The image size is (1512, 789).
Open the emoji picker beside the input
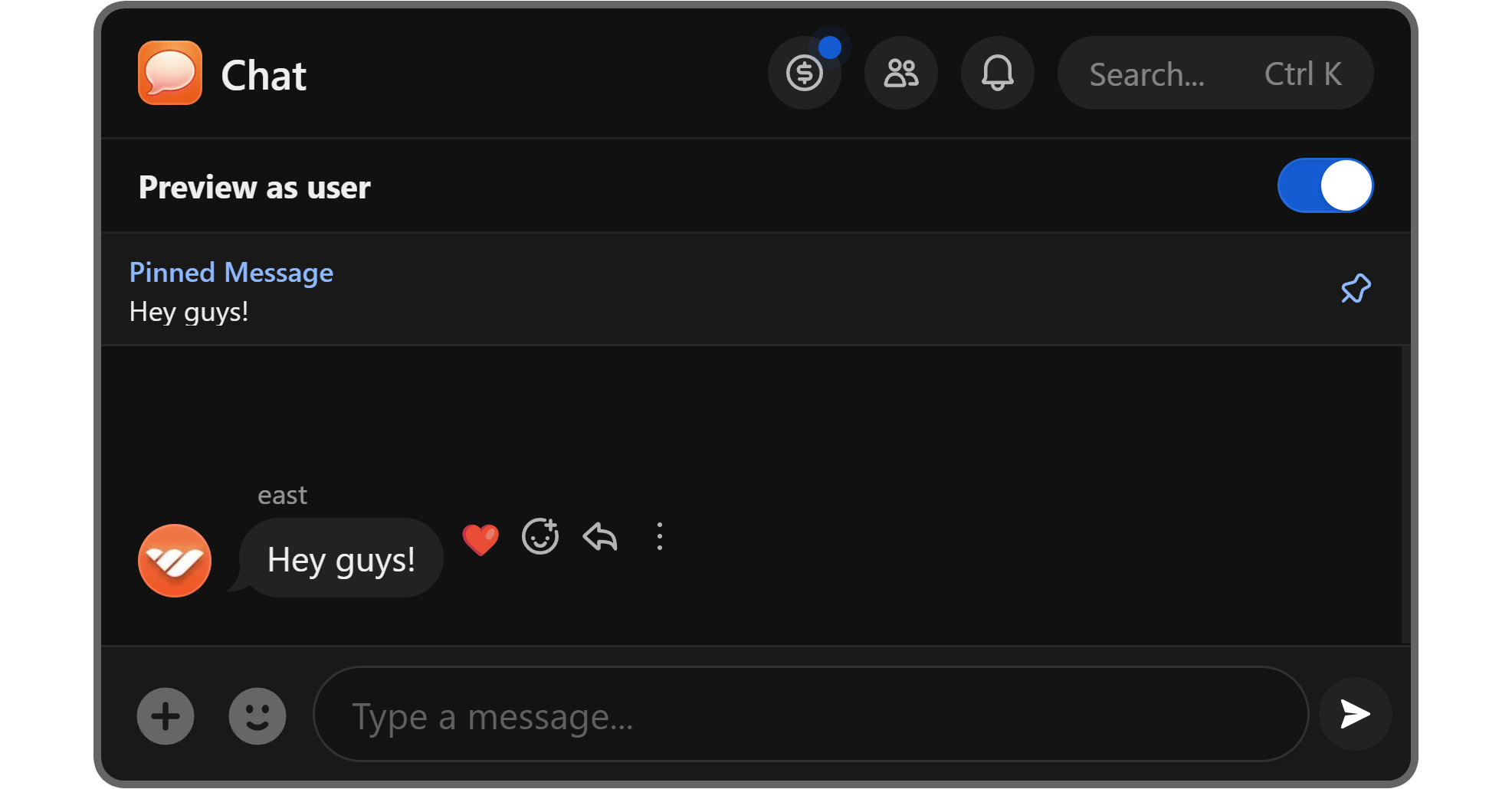click(x=257, y=715)
